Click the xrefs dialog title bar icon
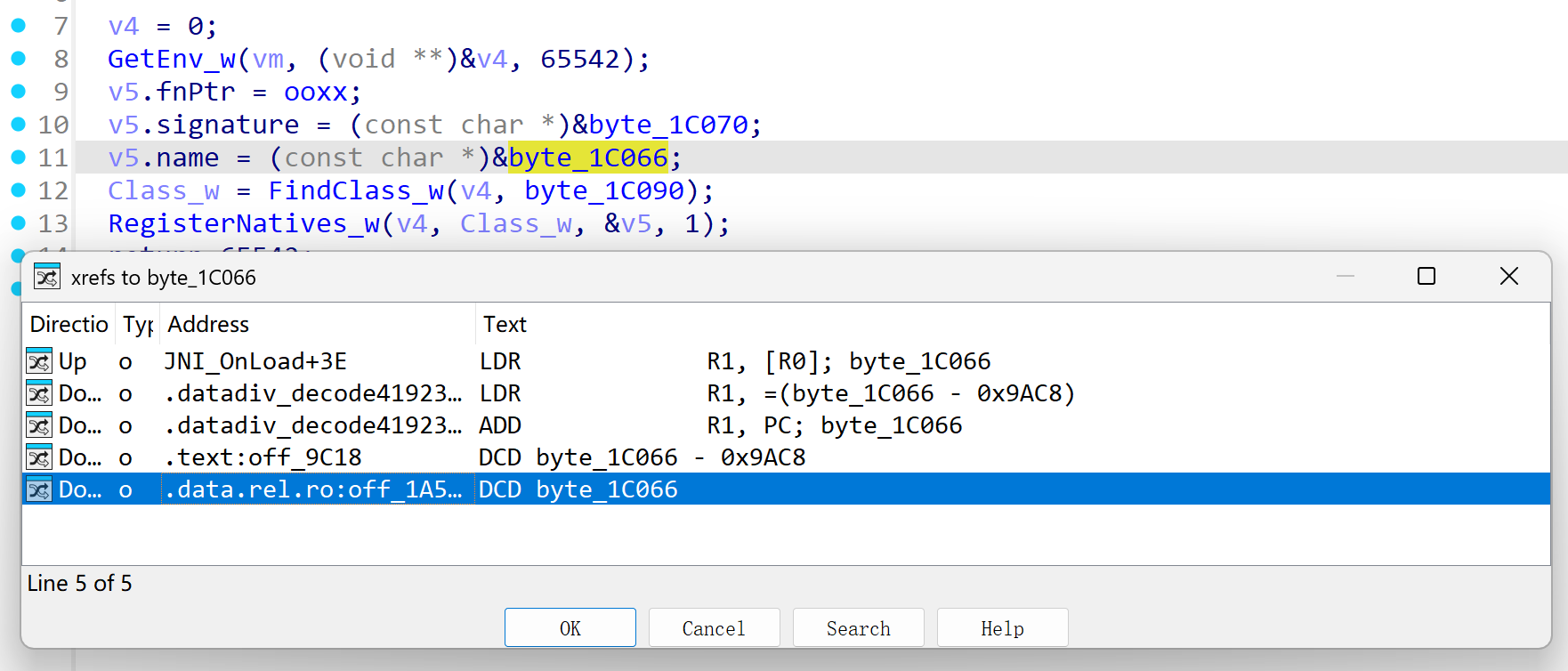 pos(47,278)
